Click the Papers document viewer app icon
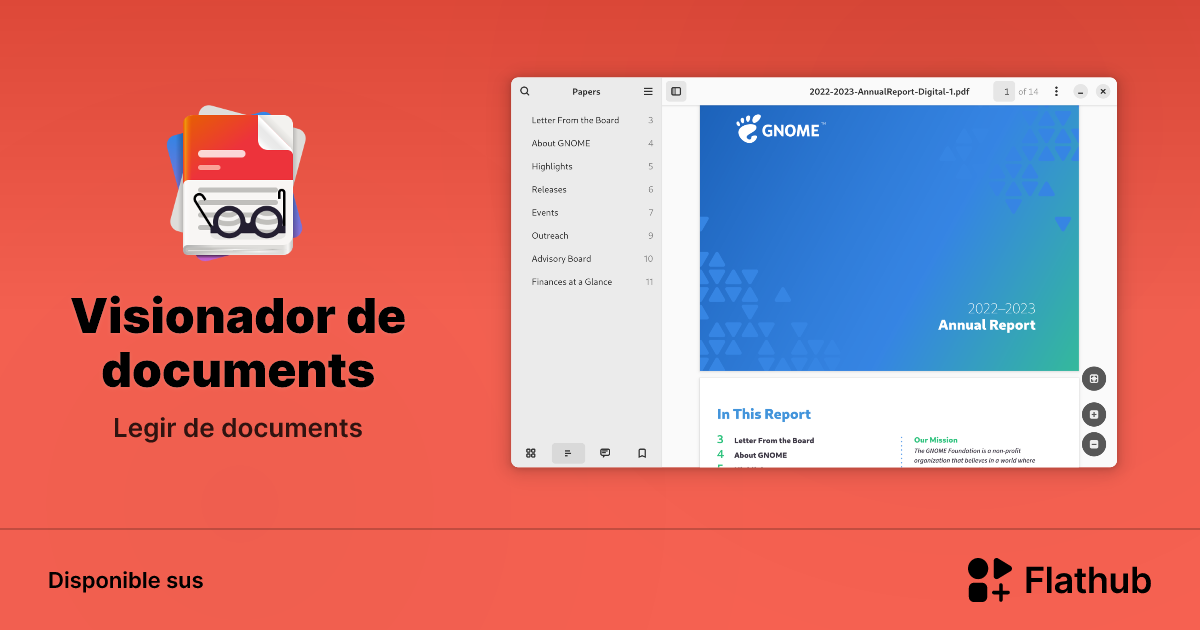 coord(238,185)
